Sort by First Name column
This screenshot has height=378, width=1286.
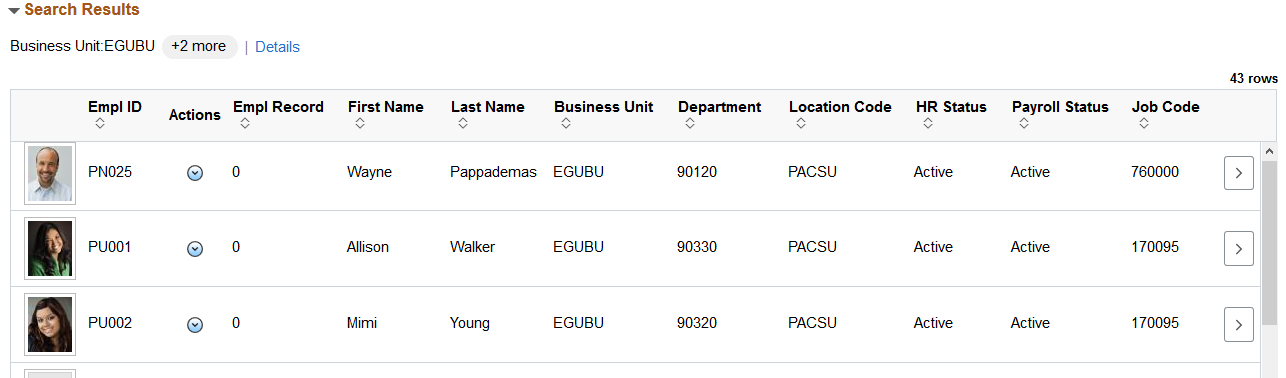(x=359, y=124)
